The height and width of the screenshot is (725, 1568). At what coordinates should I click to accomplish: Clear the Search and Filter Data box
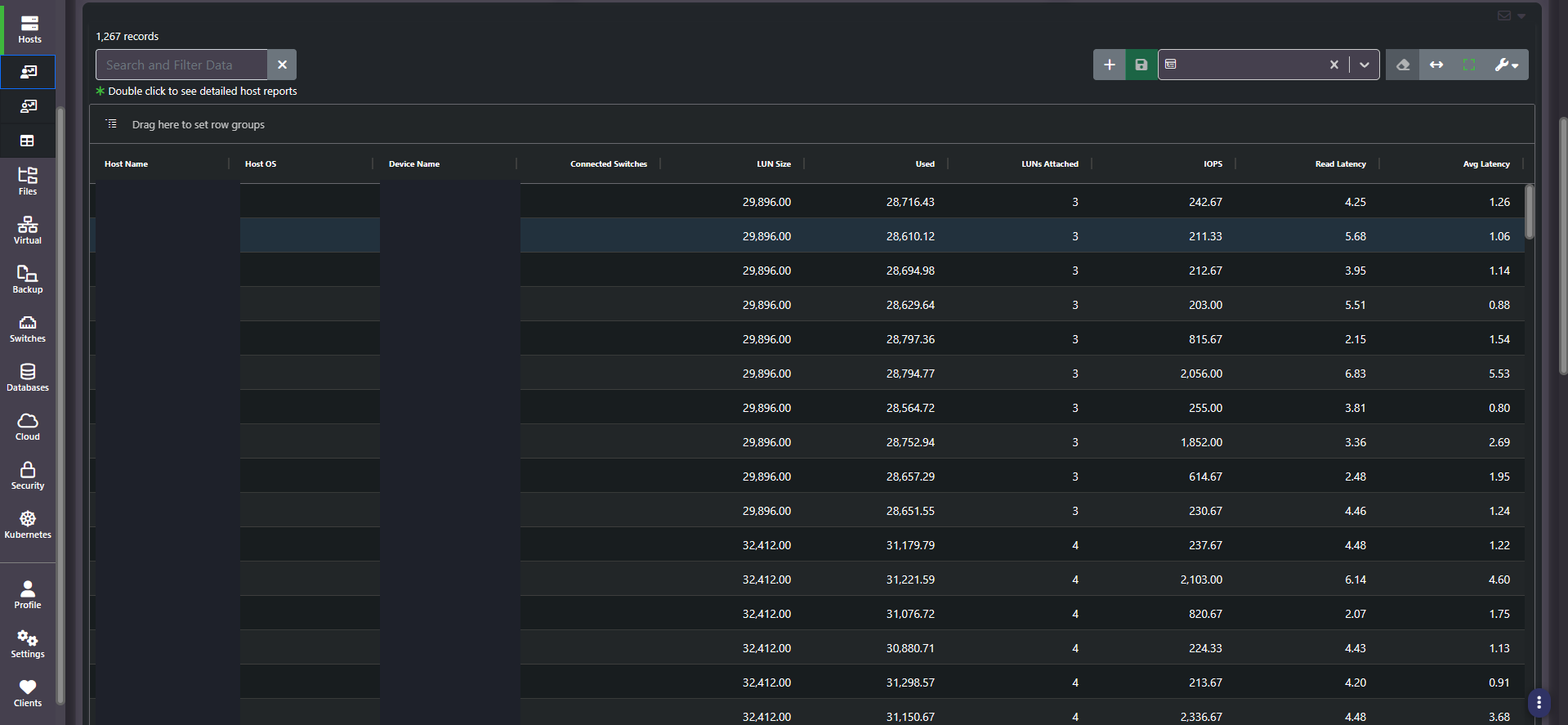coord(282,65)
